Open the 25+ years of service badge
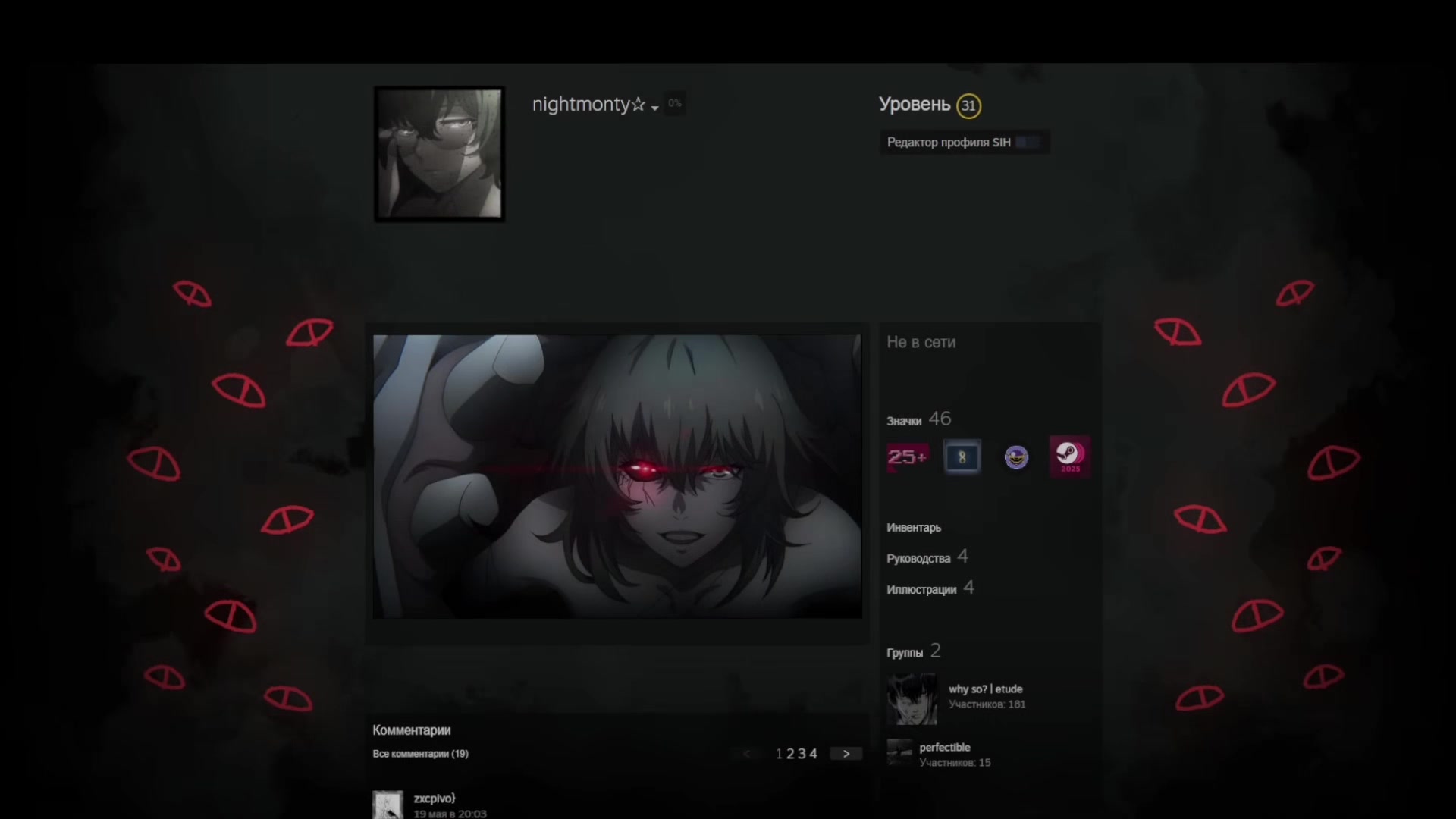The image size is (1456, 819). click(x=908, y=457)
